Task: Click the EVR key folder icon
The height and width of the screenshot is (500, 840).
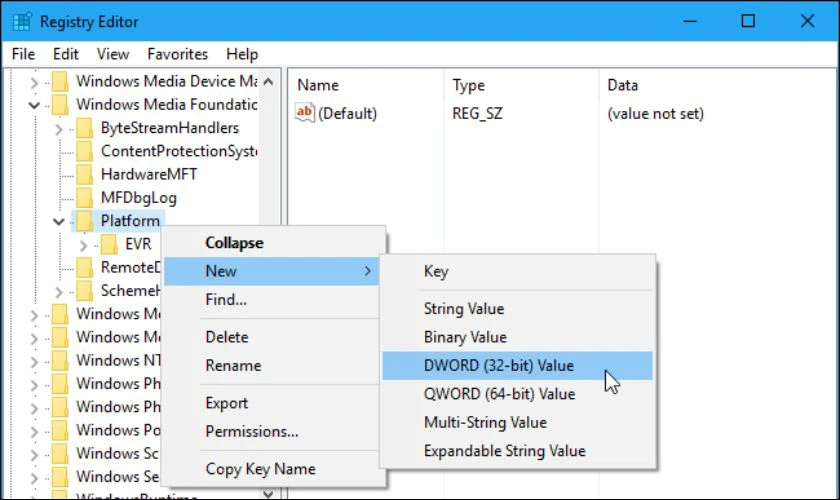Action: [109, 244]
